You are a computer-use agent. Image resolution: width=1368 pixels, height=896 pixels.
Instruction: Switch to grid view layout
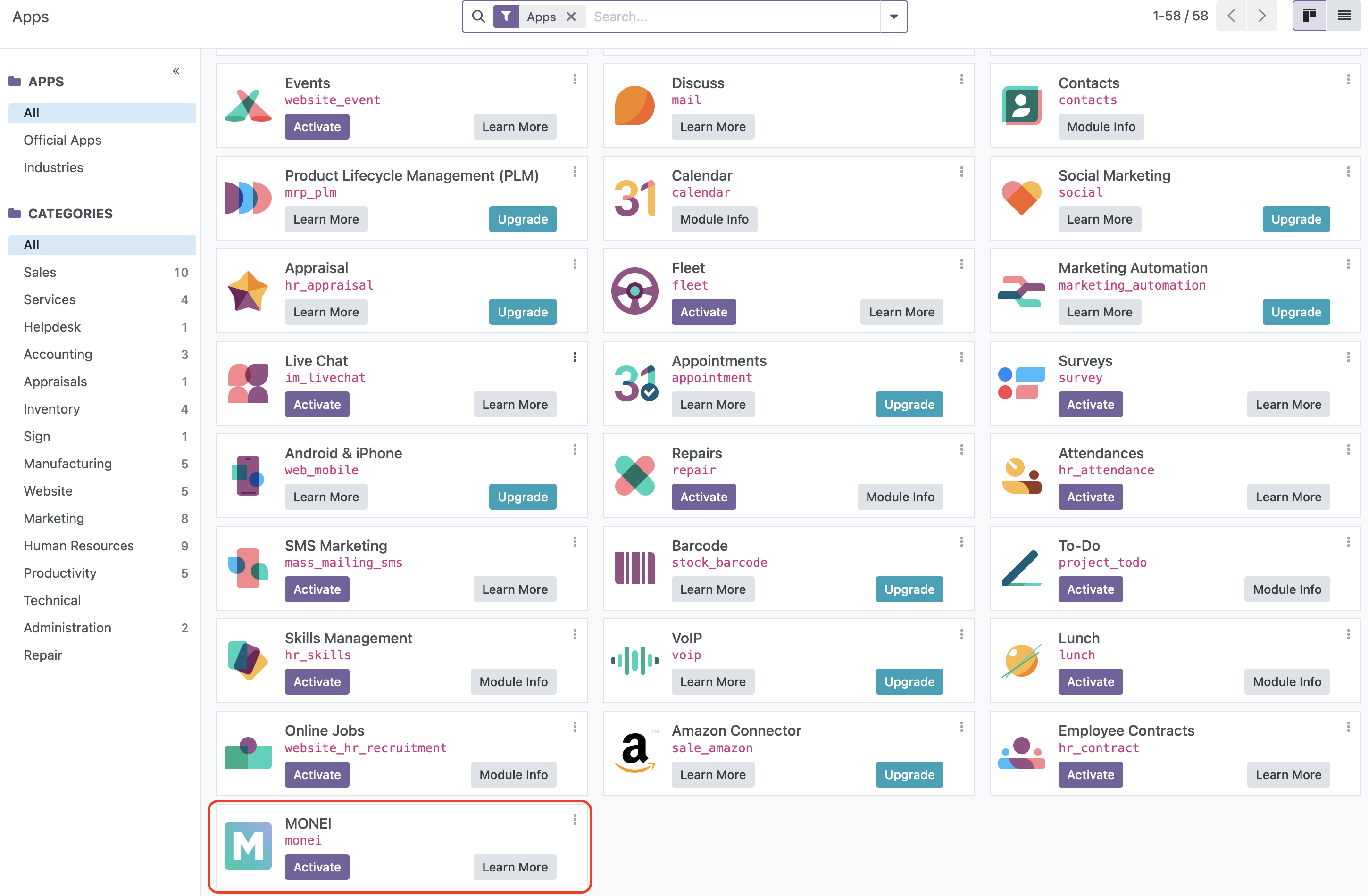click(1310, 15)
